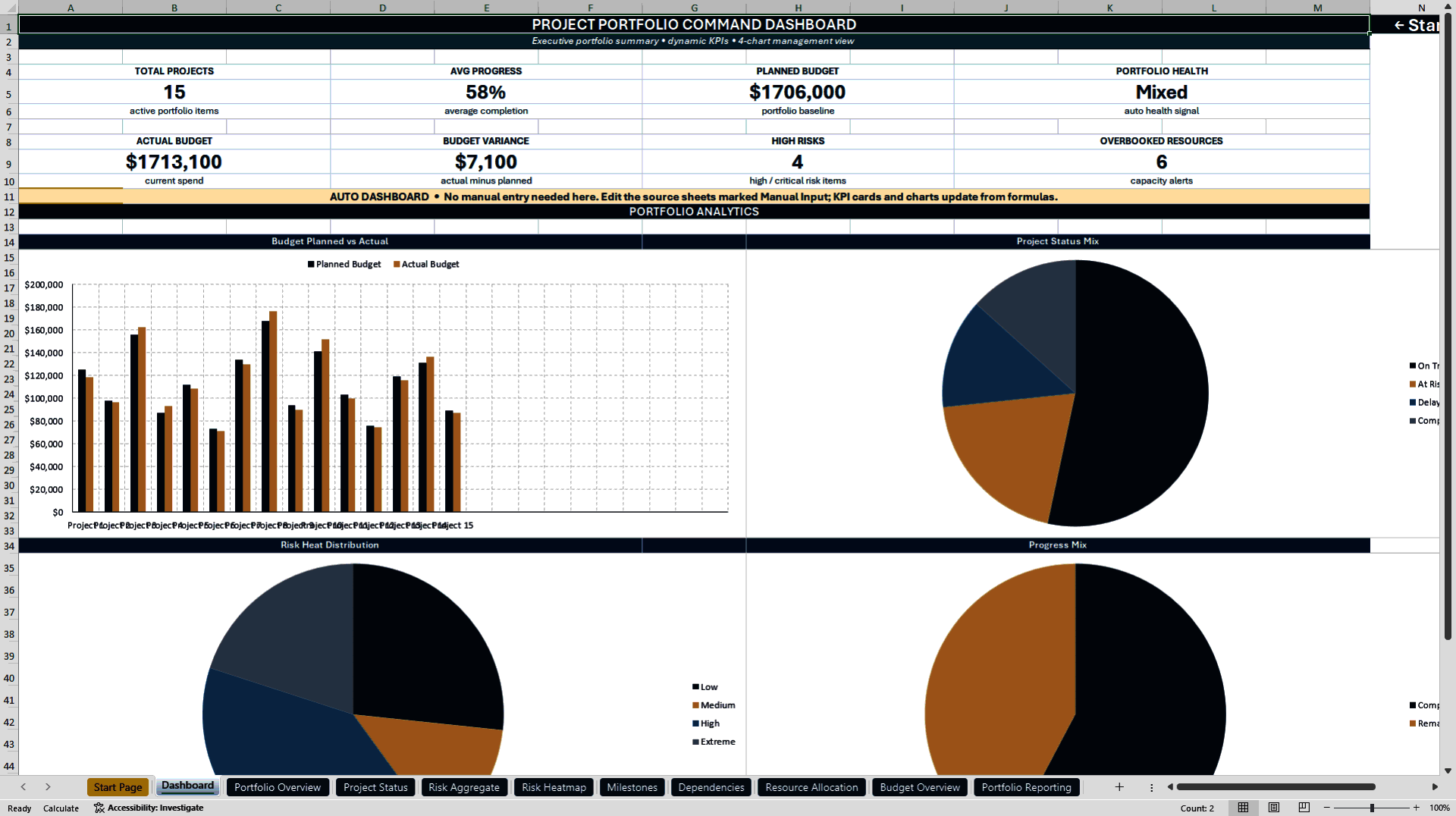Click the Project Status Mix pie chart
The height and width of the screenshot is (816, 1456).
(1075, 393)
